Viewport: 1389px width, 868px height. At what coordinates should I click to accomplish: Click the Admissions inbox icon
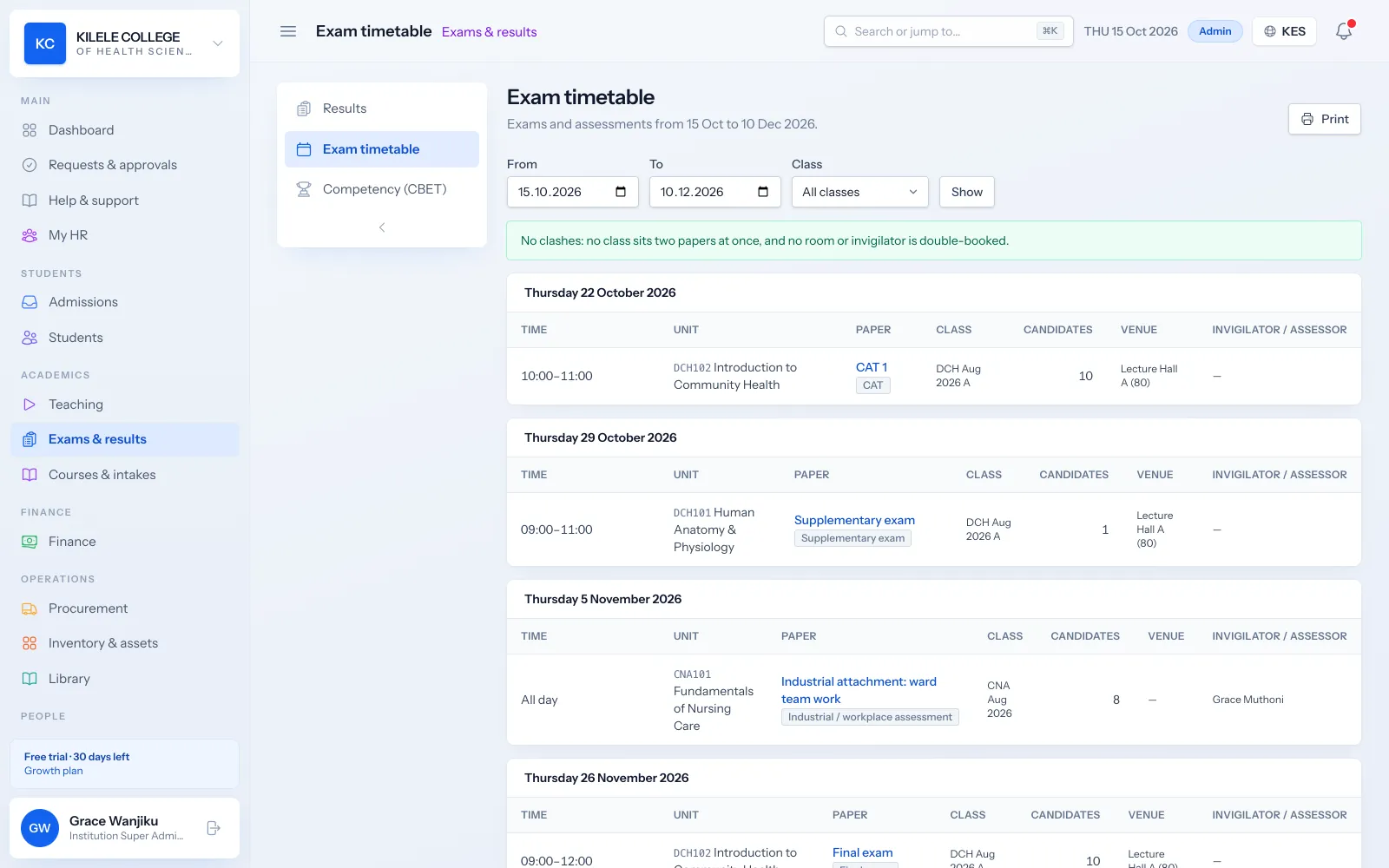click(x=30, y=302)
